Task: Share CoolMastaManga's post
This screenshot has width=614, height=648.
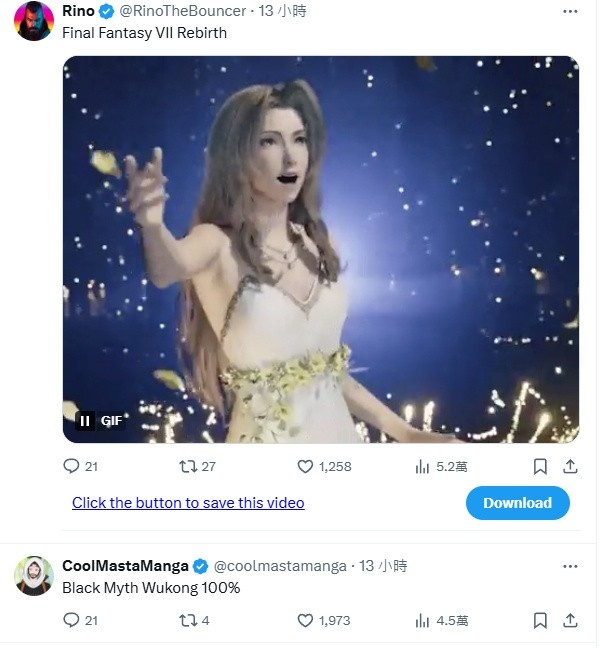Action: tap(570, 620)
